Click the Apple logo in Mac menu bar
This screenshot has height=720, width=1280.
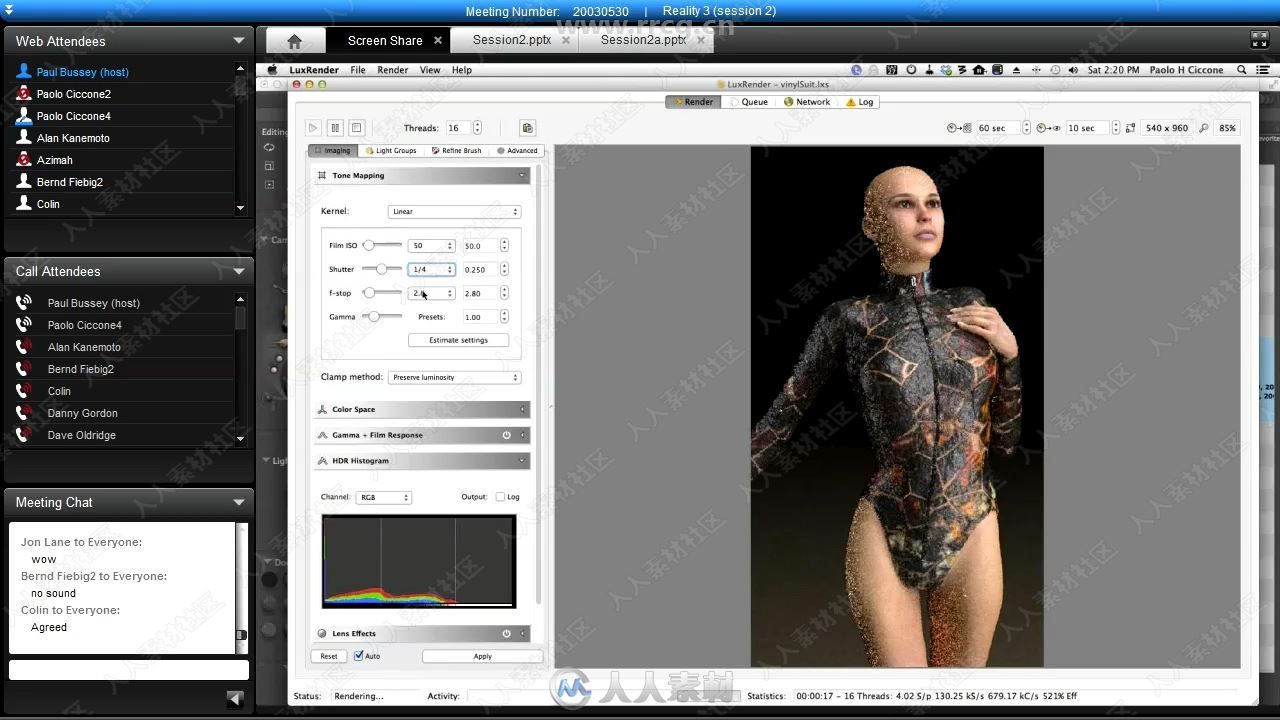[272, 70]
